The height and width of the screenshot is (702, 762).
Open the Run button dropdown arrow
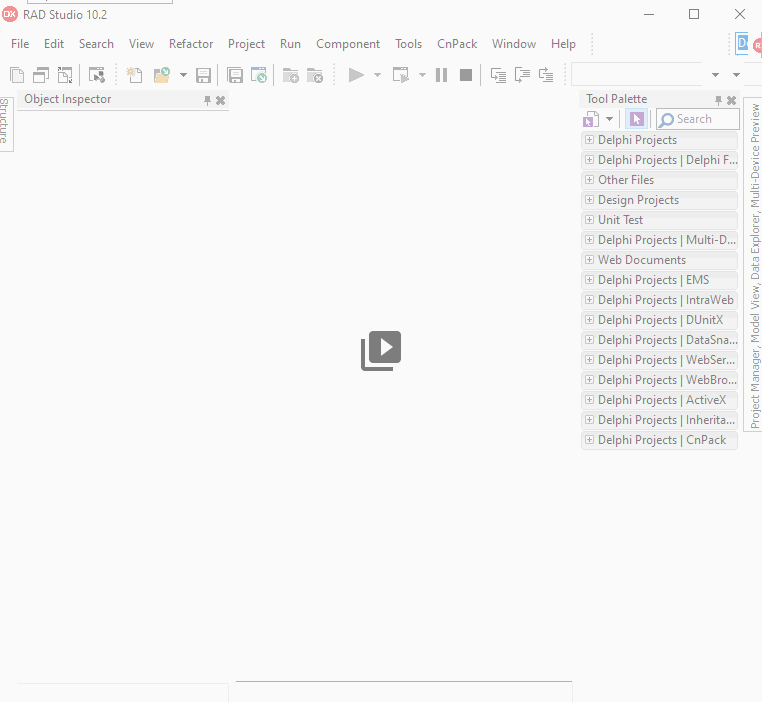[378, 75]
